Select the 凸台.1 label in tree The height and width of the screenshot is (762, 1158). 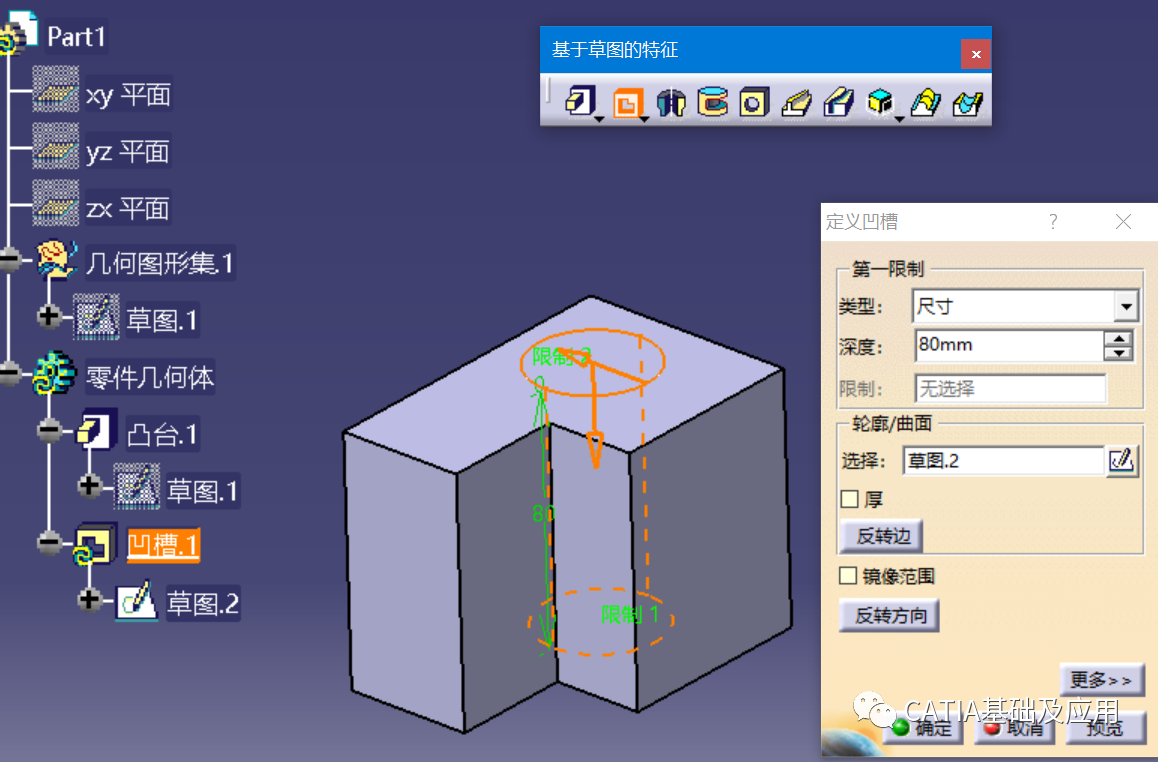162,434
